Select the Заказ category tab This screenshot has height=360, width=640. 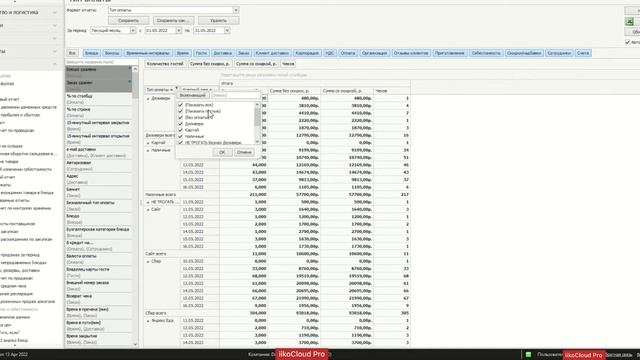[243, 53]
